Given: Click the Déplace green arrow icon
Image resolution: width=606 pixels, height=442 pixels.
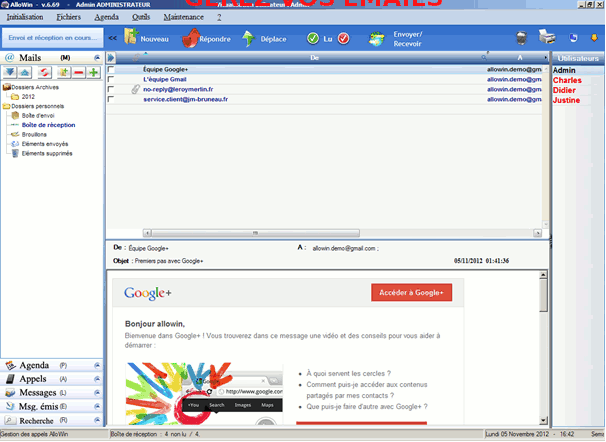Looking at the screenshot, I should (x=249, y=39).
